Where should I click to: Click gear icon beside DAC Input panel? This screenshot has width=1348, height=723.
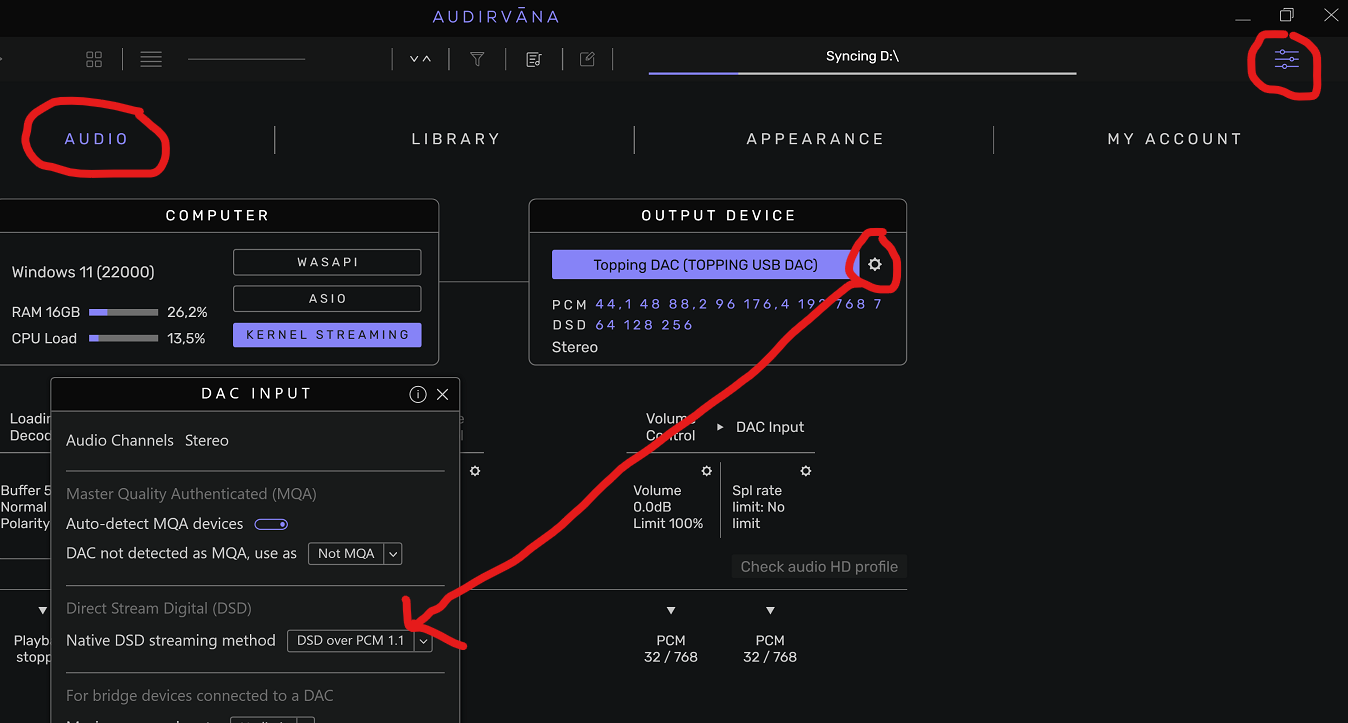475,471
